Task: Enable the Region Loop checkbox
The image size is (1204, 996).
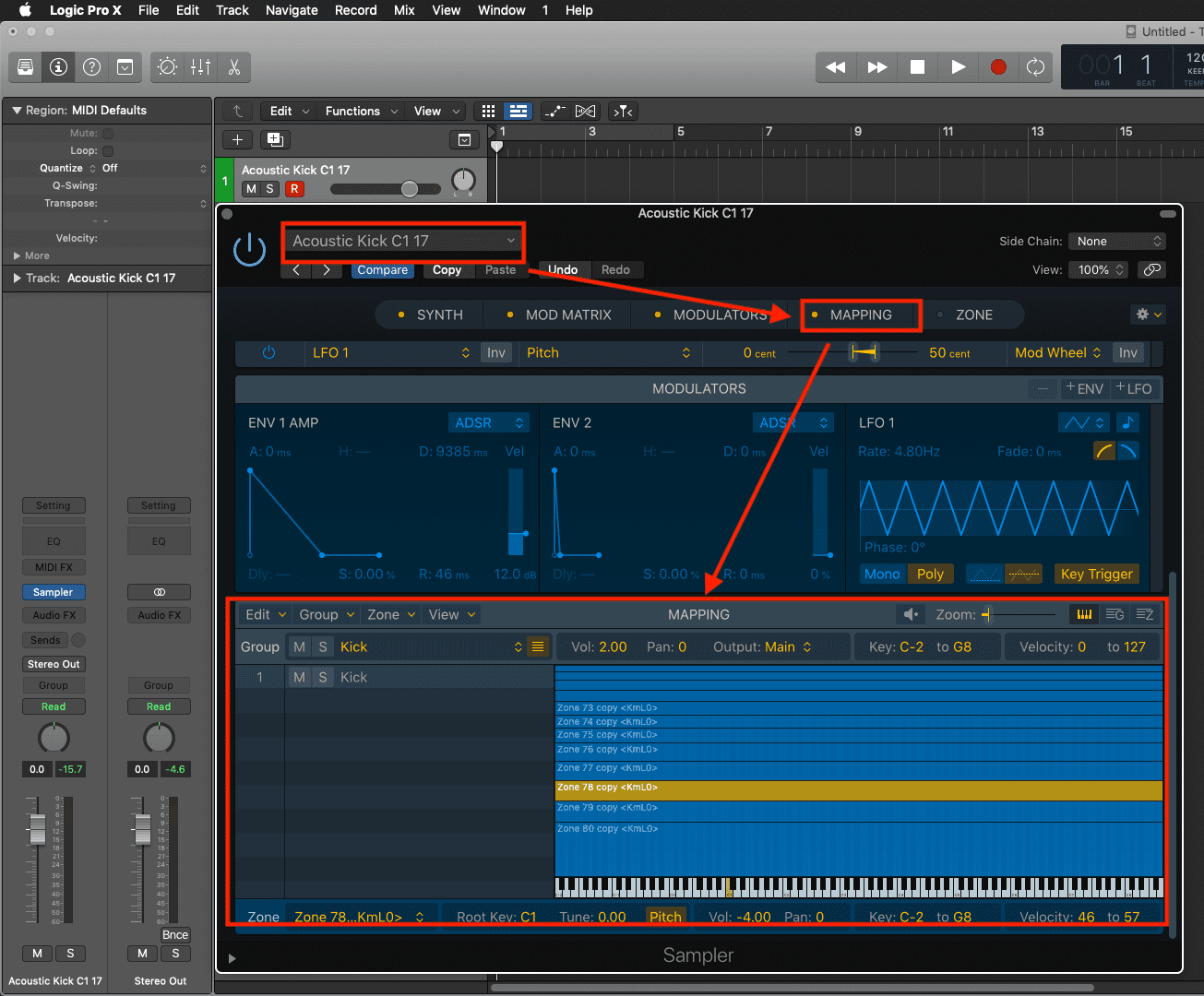Action: pos(108,151)
